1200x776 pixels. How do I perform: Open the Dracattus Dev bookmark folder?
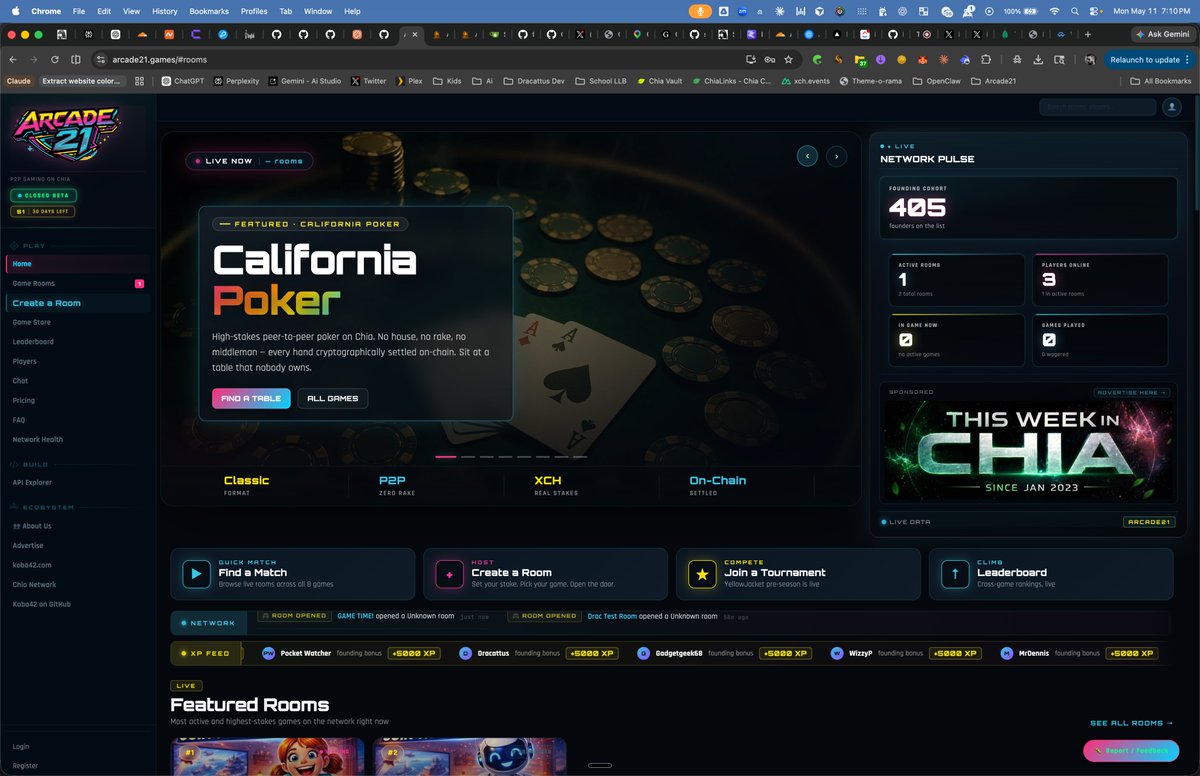534,81
